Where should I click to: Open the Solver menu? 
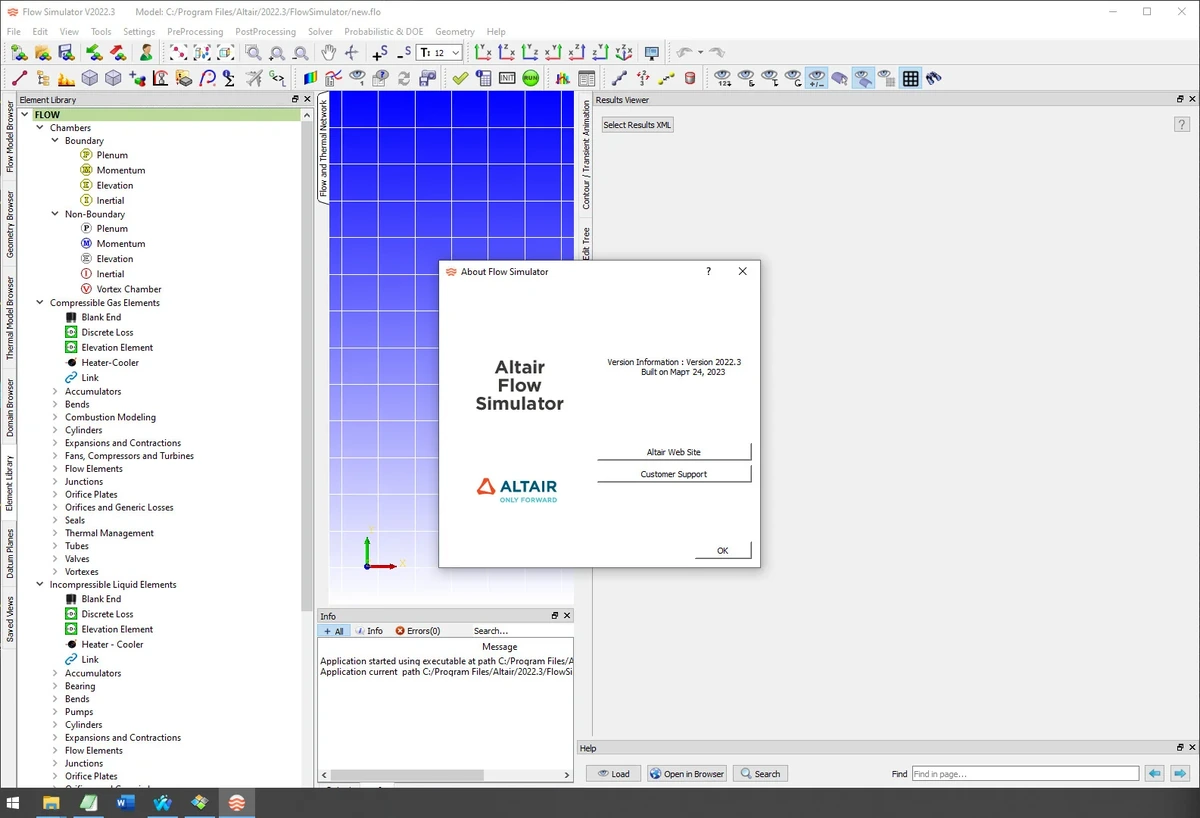(x=320, y=31)
